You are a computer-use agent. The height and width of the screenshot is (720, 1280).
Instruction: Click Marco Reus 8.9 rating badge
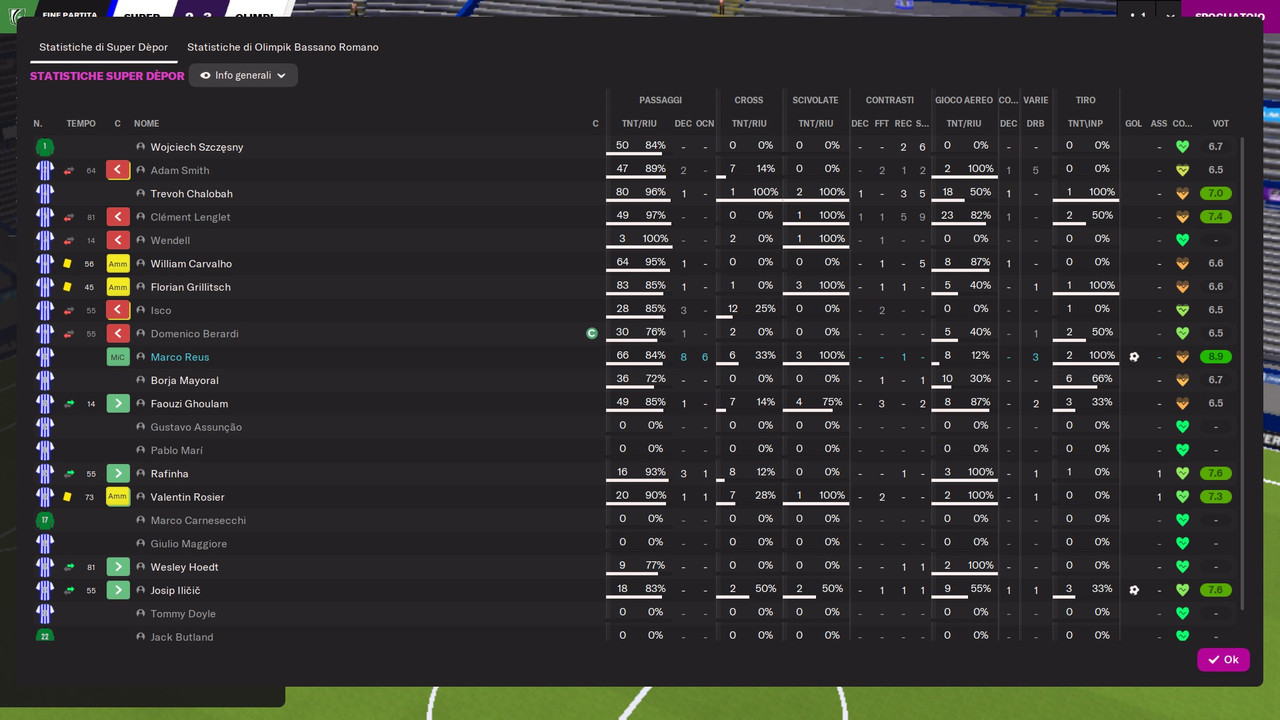coord(1216,357)
